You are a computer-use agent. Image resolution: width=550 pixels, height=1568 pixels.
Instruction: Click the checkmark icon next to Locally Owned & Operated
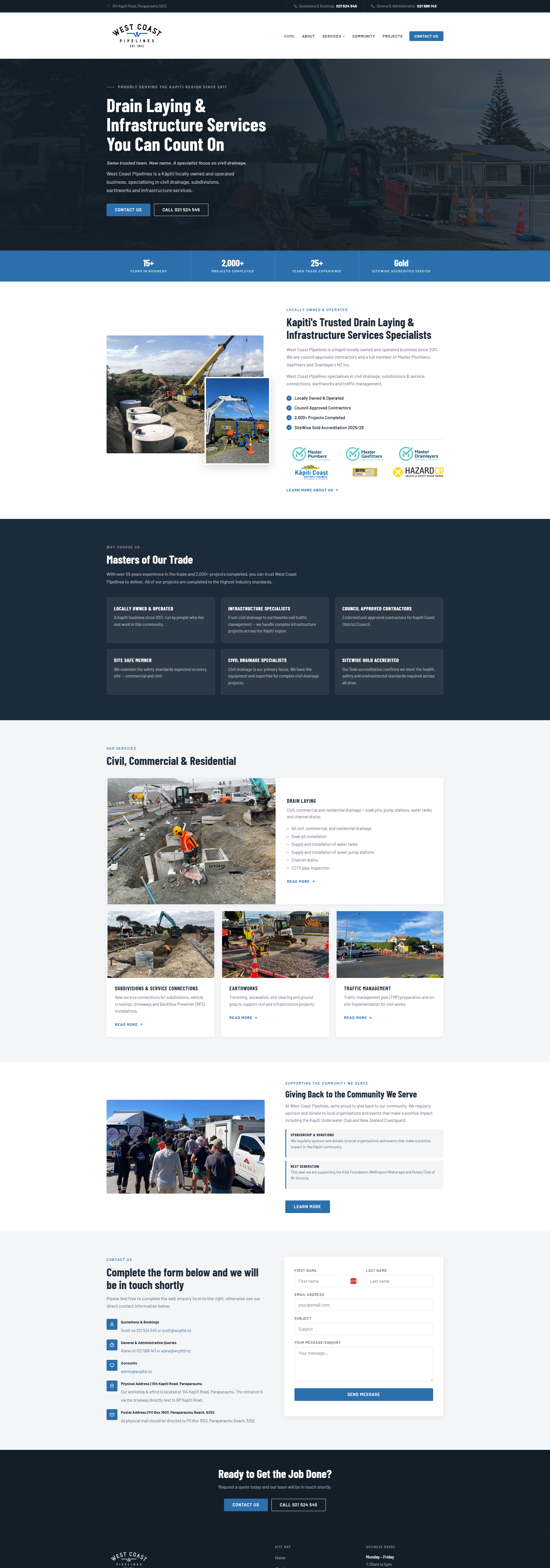click(x=289, y=398)
